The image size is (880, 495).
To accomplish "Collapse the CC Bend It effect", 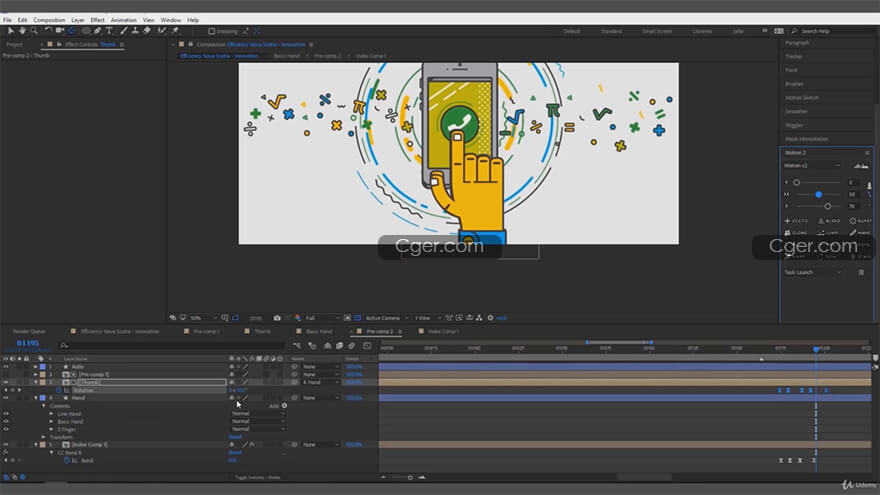I will 52,452.
